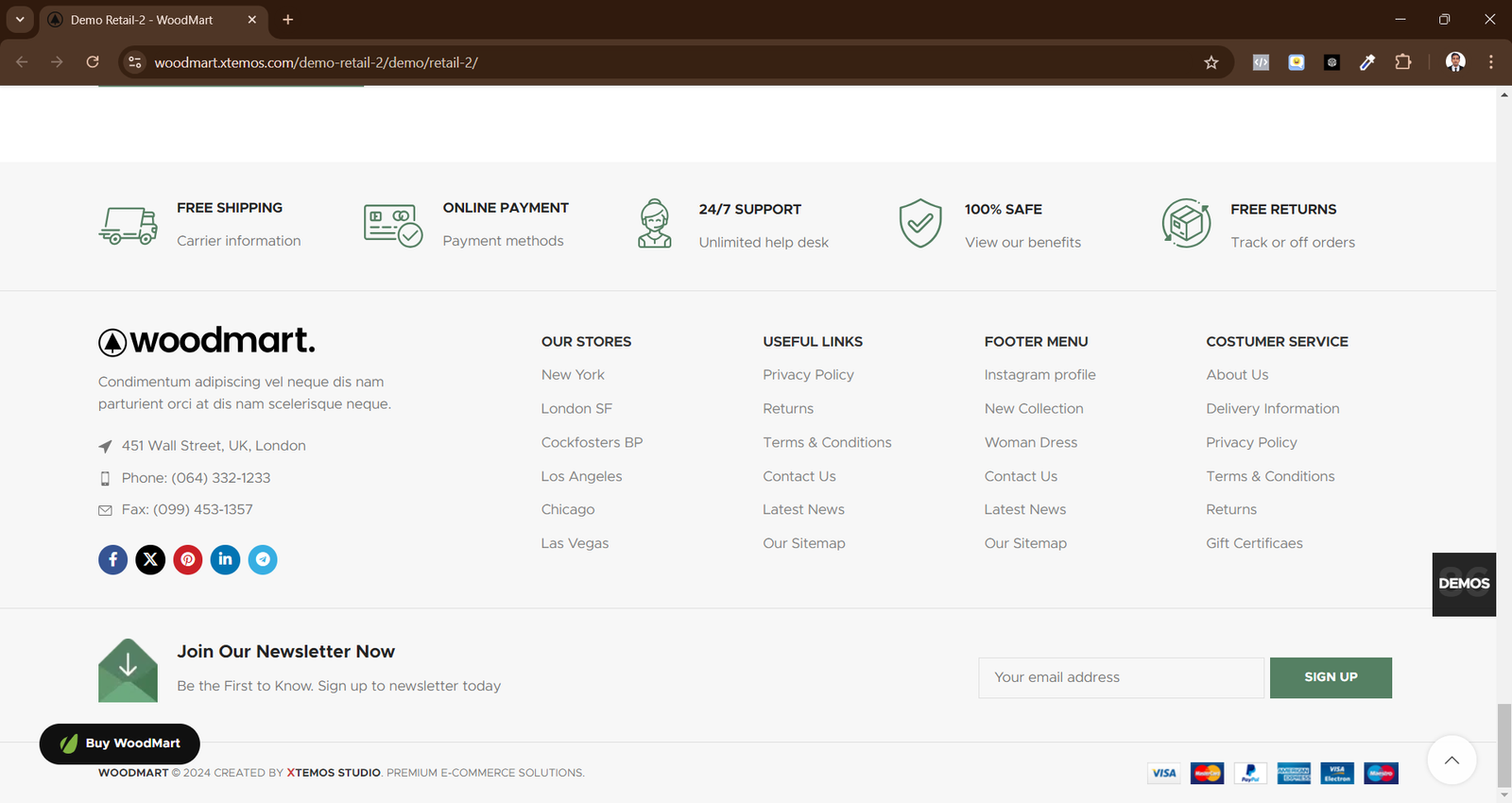Open a new browser tab
1512x803 pixels.
point(288,20)
